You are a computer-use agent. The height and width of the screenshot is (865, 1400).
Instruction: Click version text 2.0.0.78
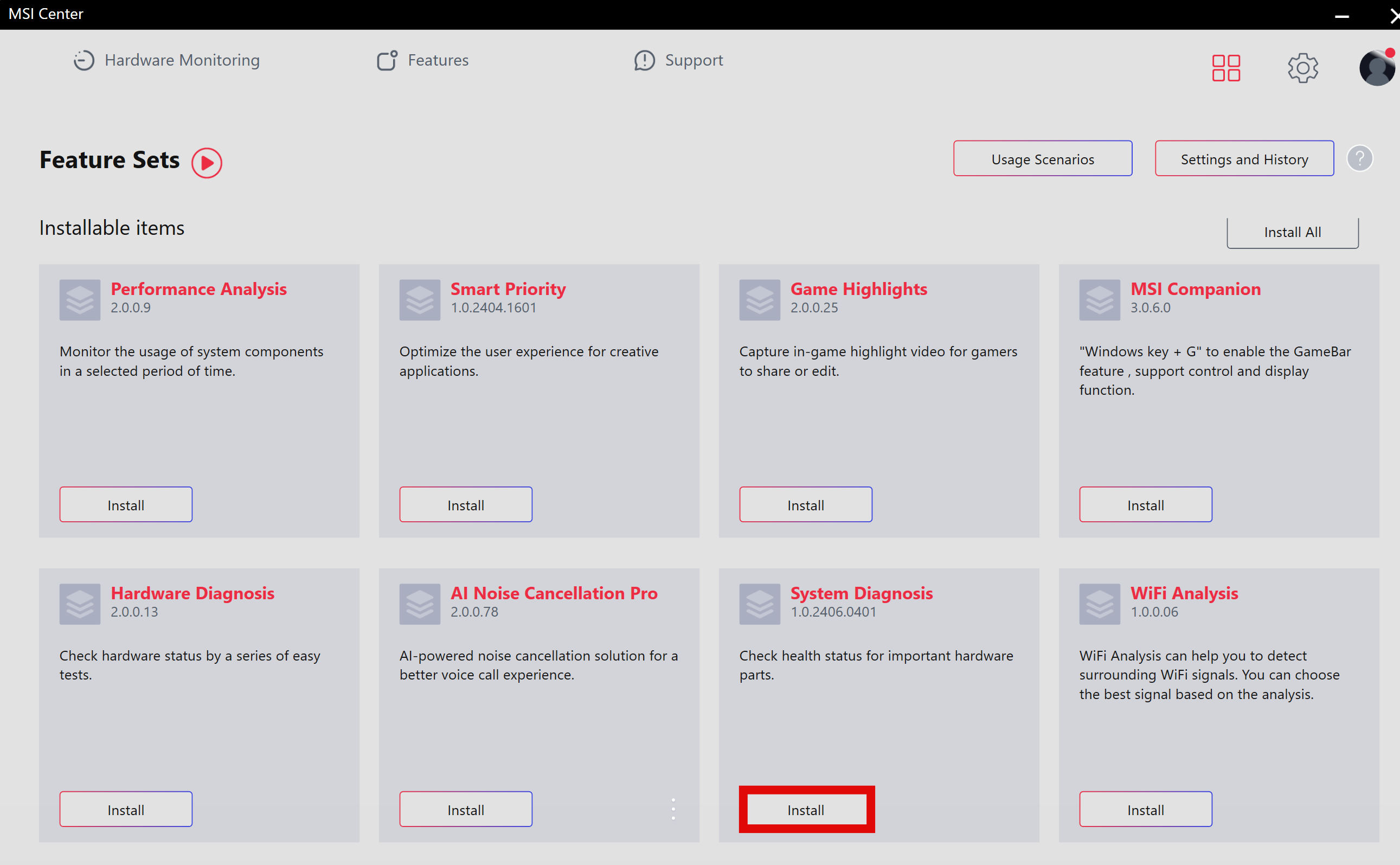[474, 612]
